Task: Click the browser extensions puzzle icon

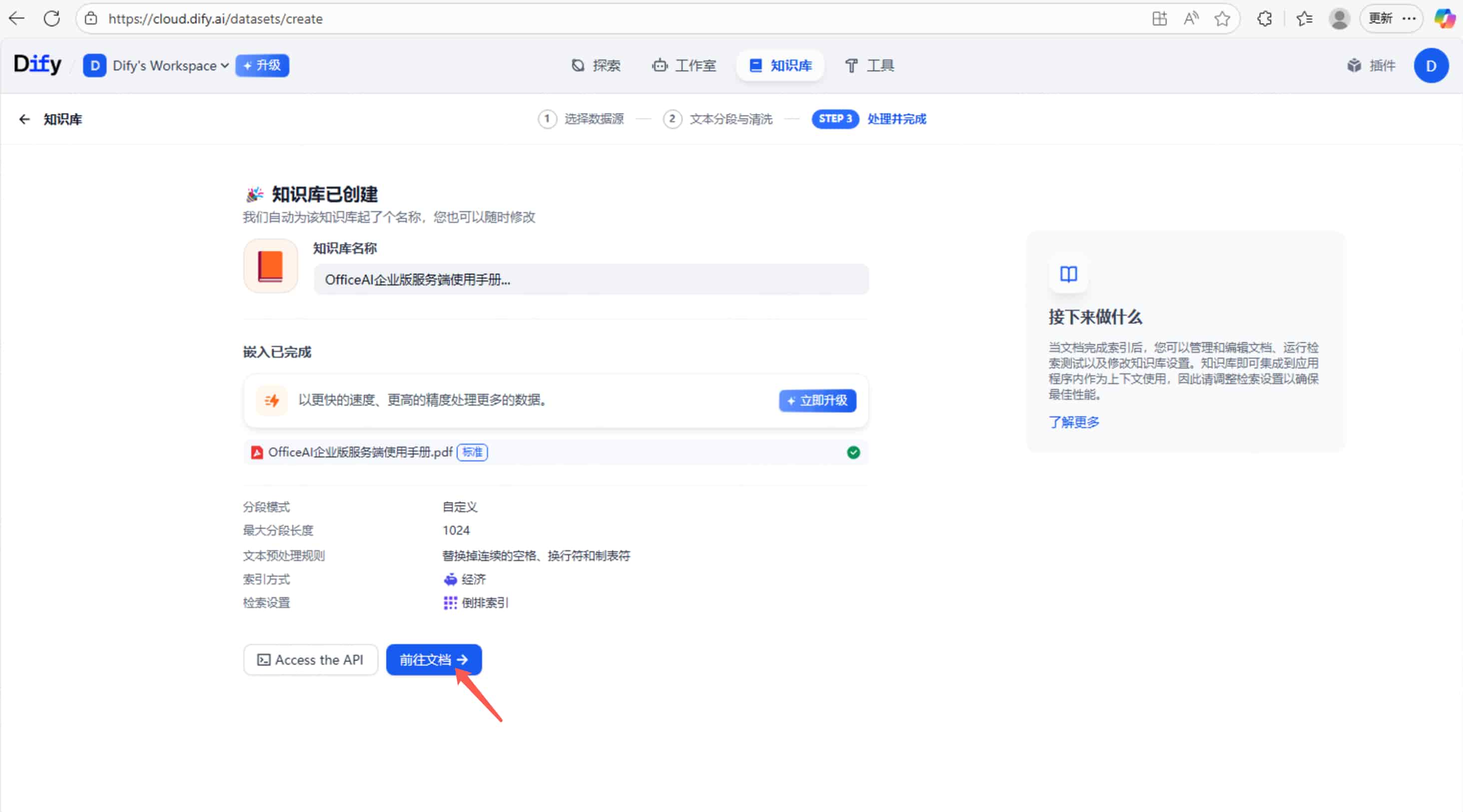Action: pyautogui.click(x=1264, y=18)
